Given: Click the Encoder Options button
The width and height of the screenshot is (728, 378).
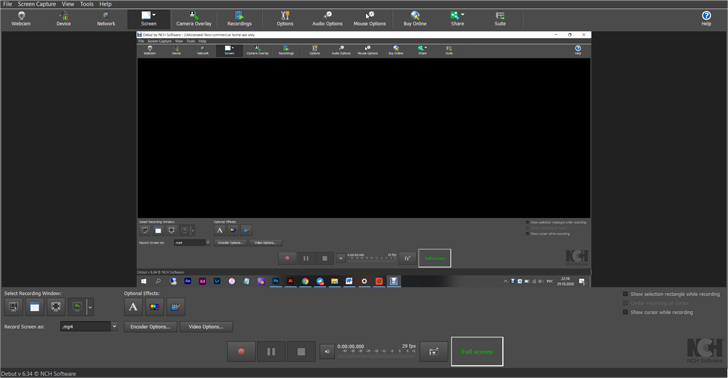Looking at the screenshot, I should (x=150, y=327).
